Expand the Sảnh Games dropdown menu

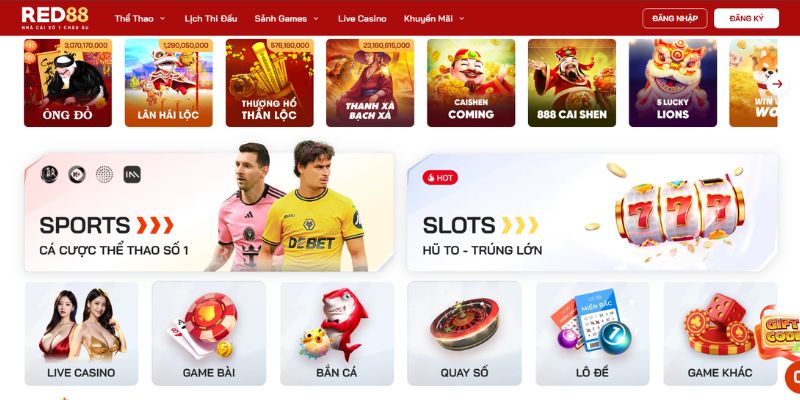click(x=286, y=18)
